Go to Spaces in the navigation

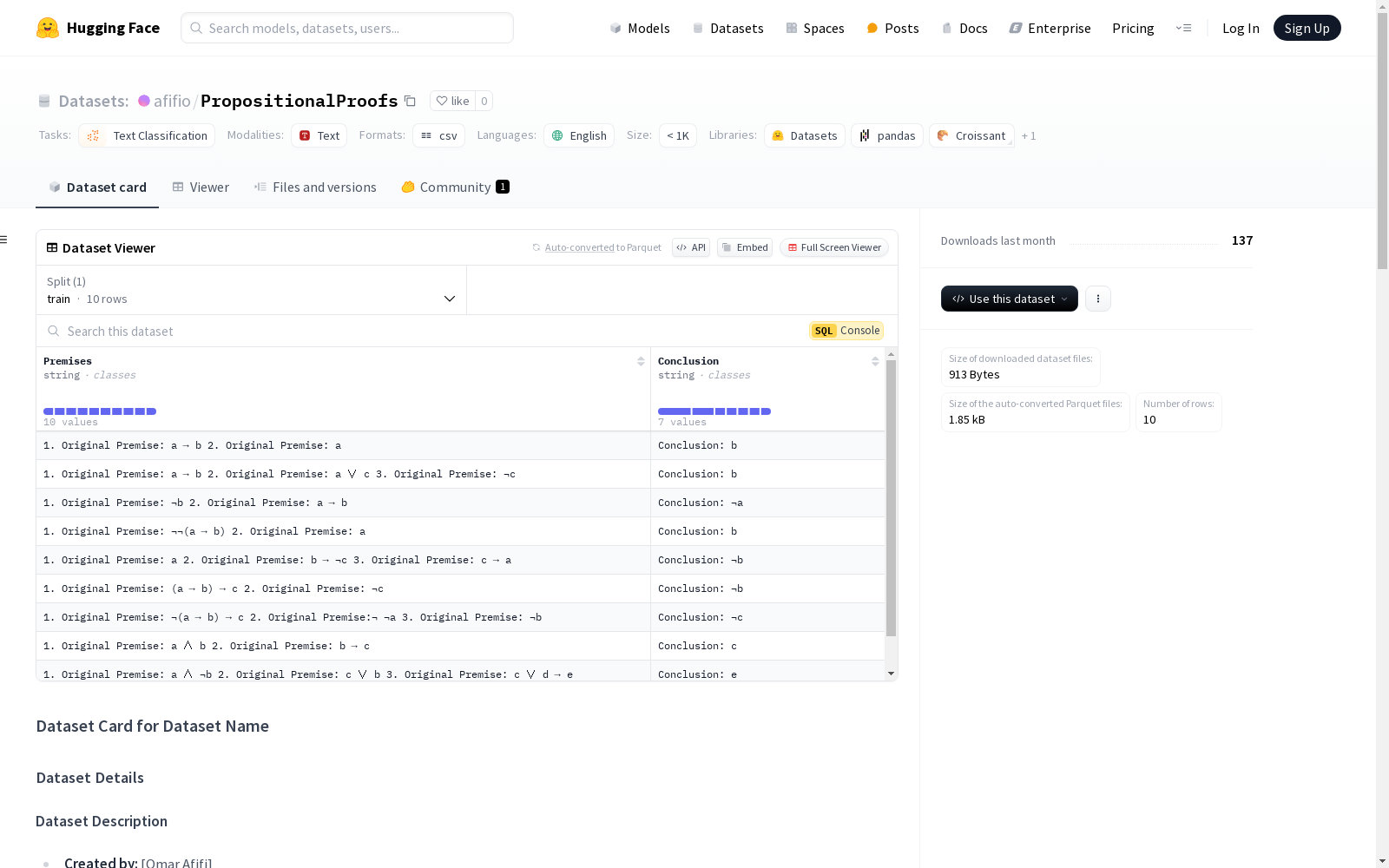(x=814, y=28)
